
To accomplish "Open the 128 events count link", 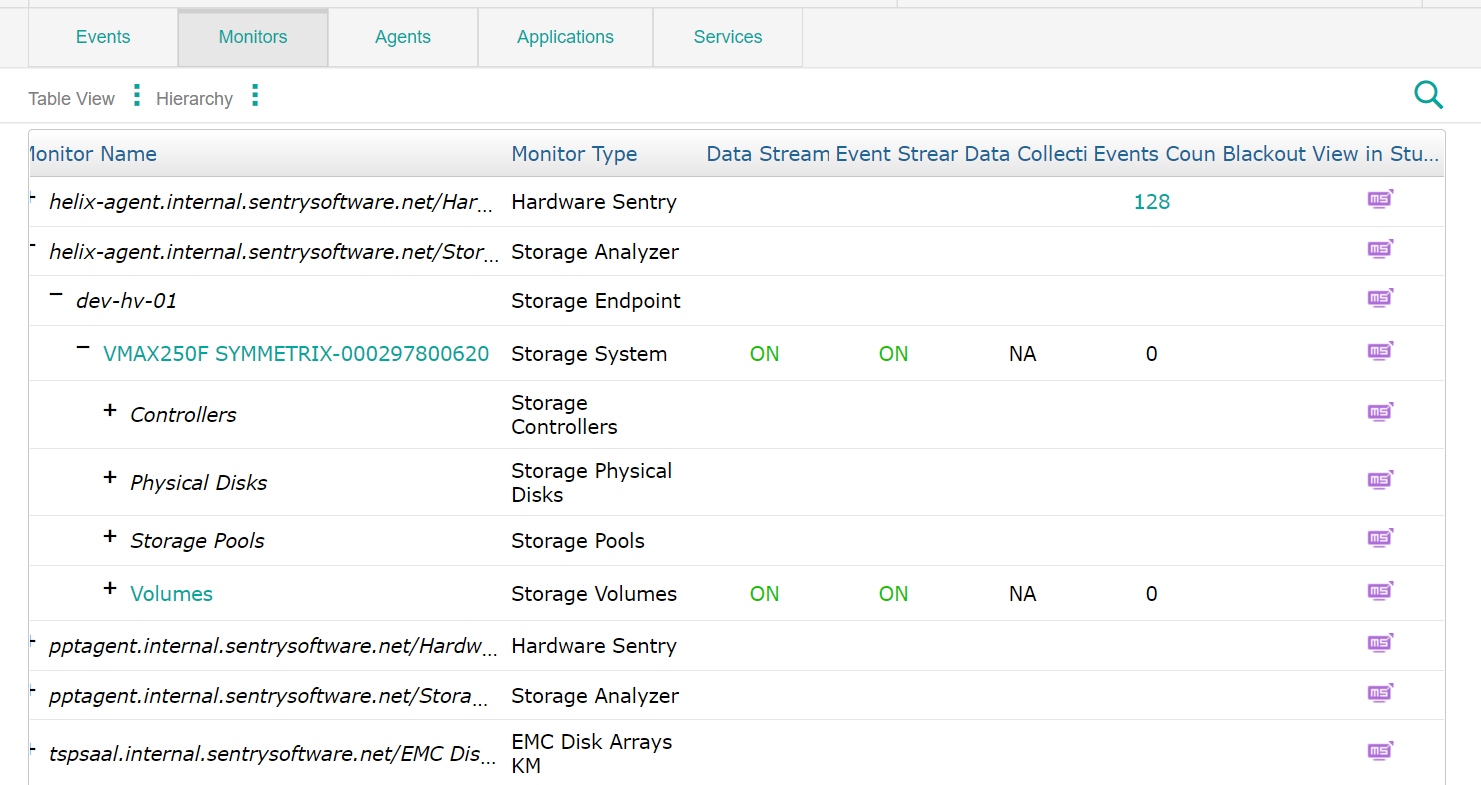I will [x=1152, y=201].
